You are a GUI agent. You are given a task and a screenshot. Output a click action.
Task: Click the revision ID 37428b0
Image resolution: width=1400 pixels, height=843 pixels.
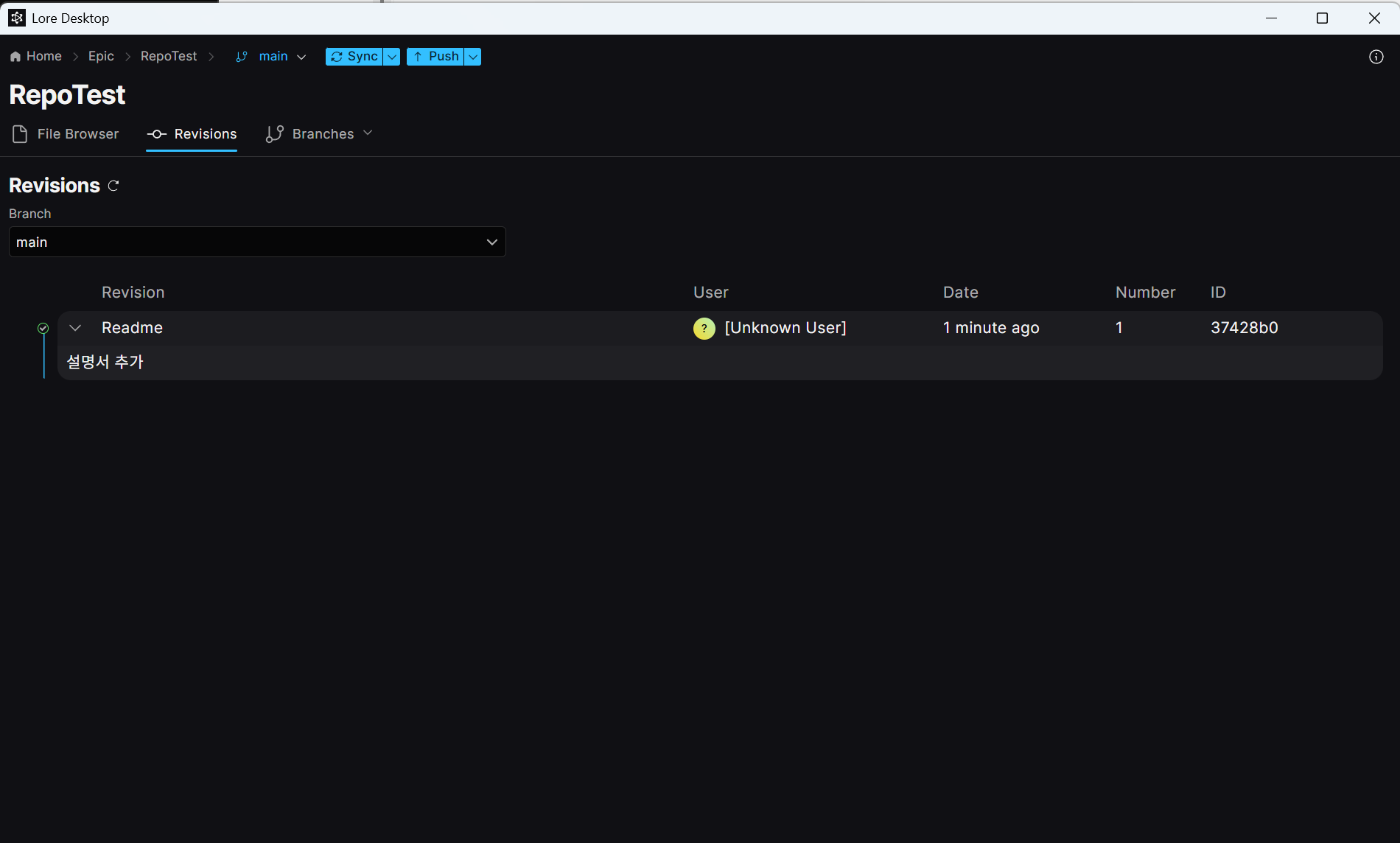point(1245,328)
